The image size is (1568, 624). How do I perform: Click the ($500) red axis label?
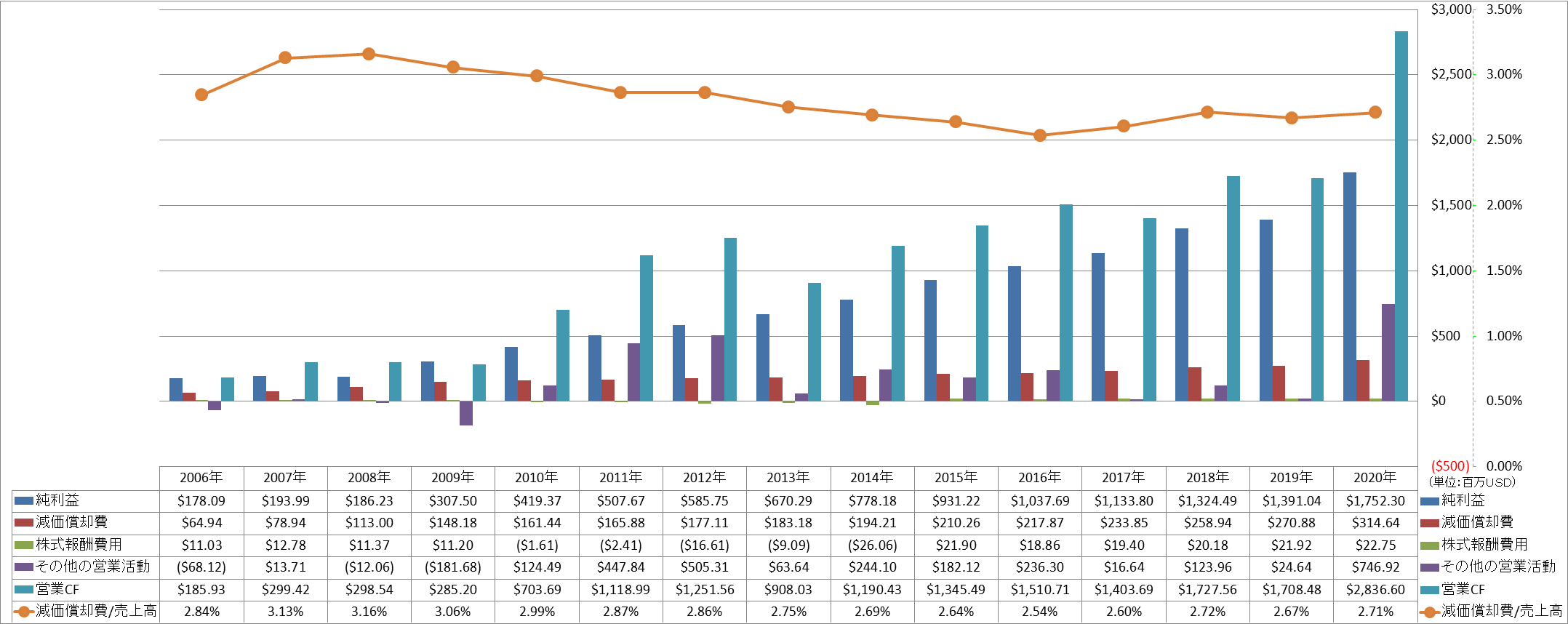[x=1450, y=466]
